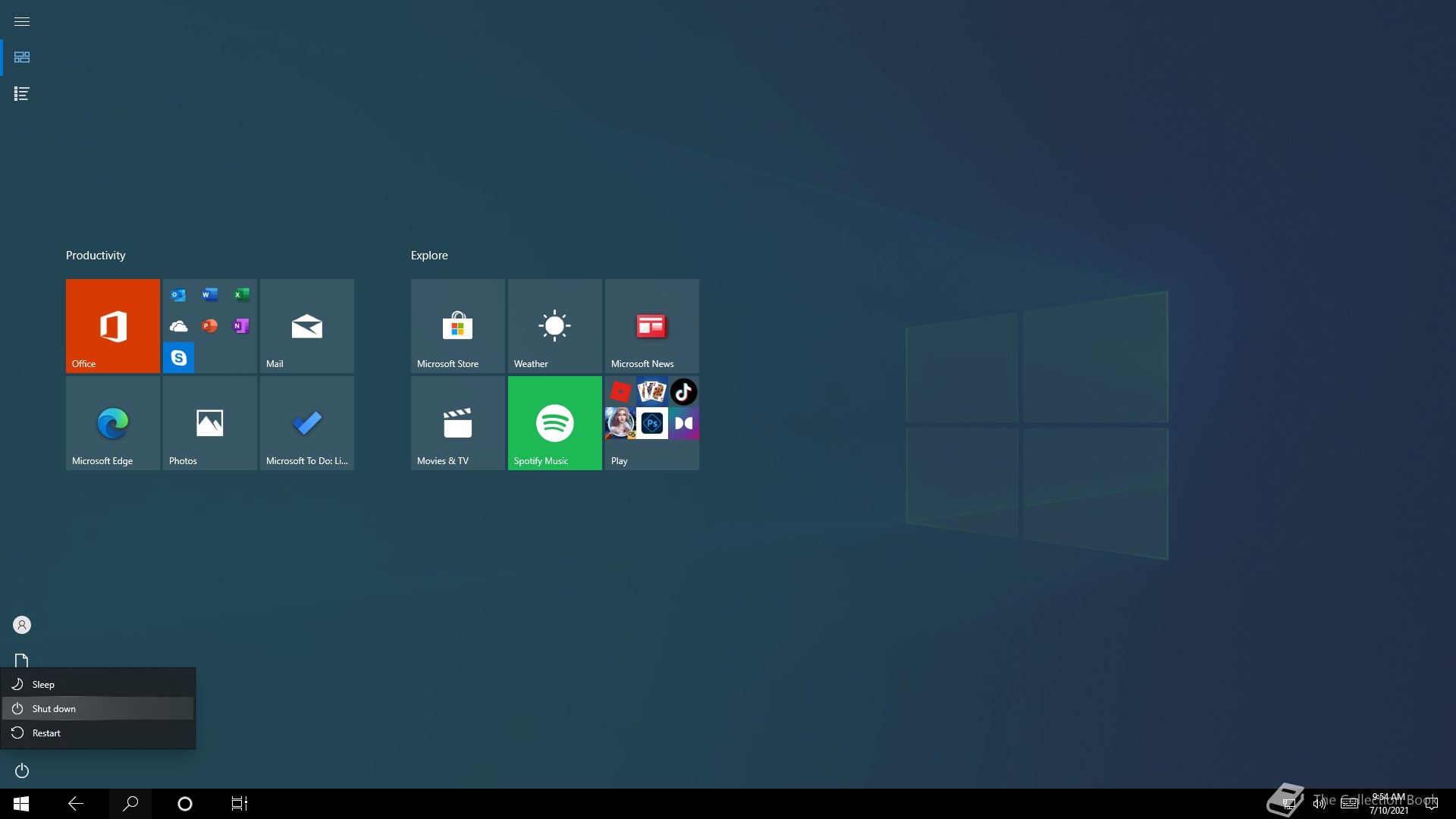Open the Photos tile
The width and height of the screenshot is (1456, 819).
(209, 422)
